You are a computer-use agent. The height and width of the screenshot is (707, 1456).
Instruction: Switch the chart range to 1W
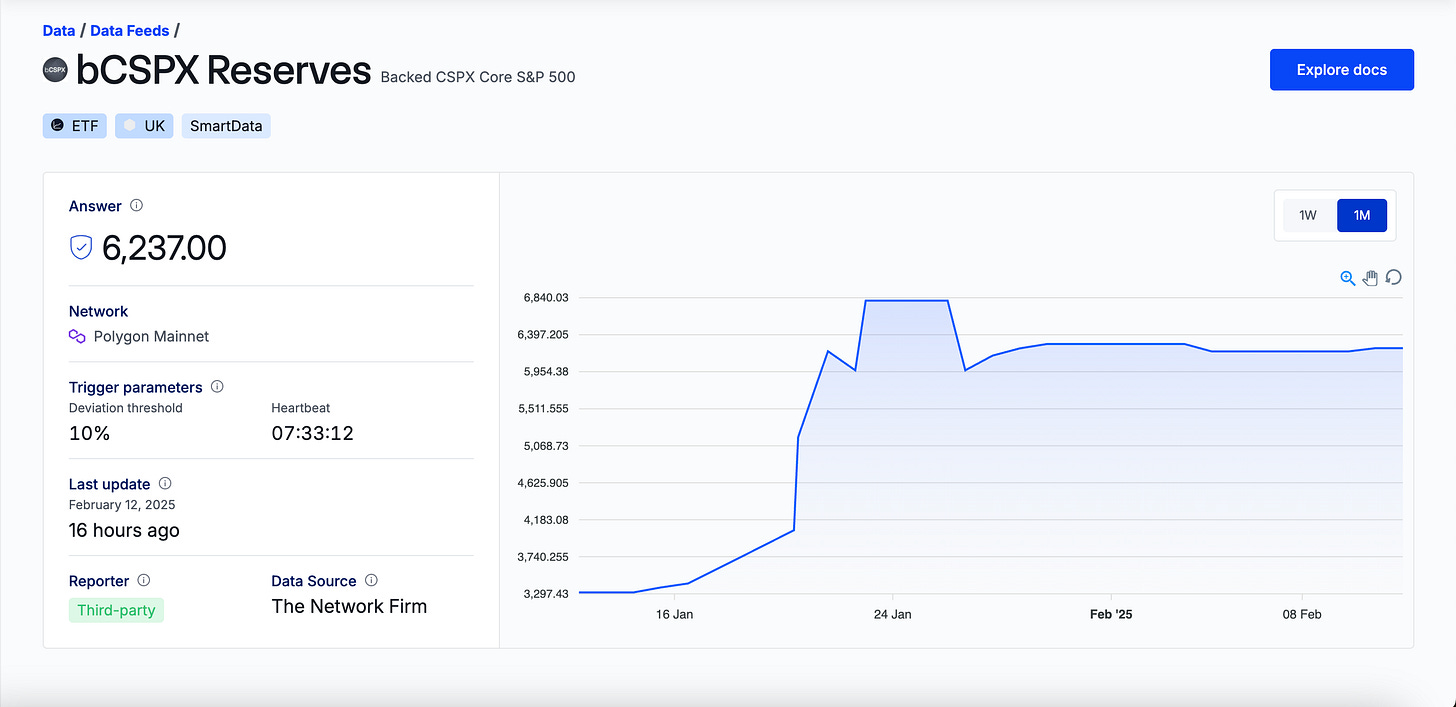(1308, 215)
